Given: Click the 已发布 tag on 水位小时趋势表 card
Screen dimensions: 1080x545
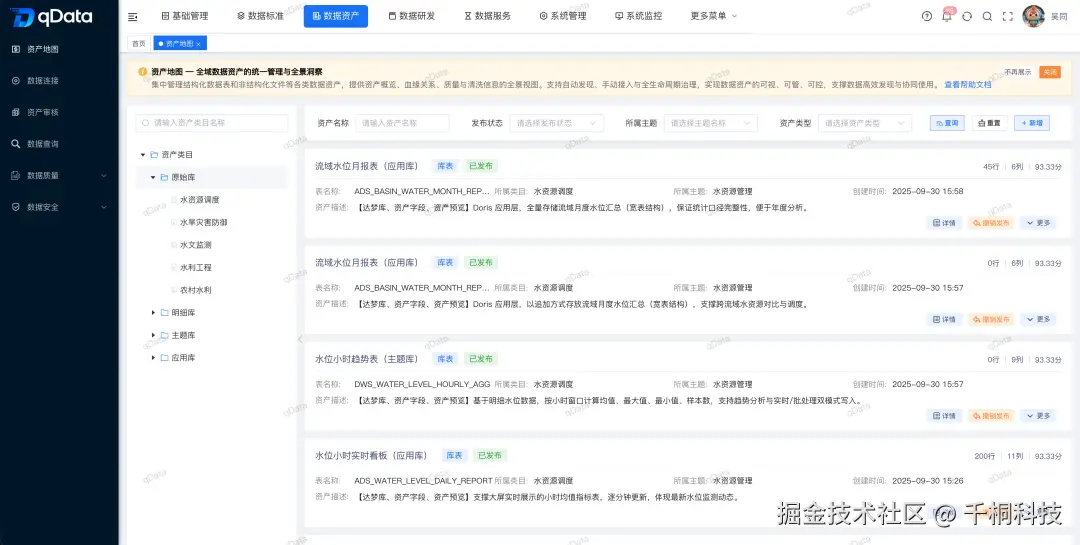Looking at the screenshot, I should click(481, 359).
